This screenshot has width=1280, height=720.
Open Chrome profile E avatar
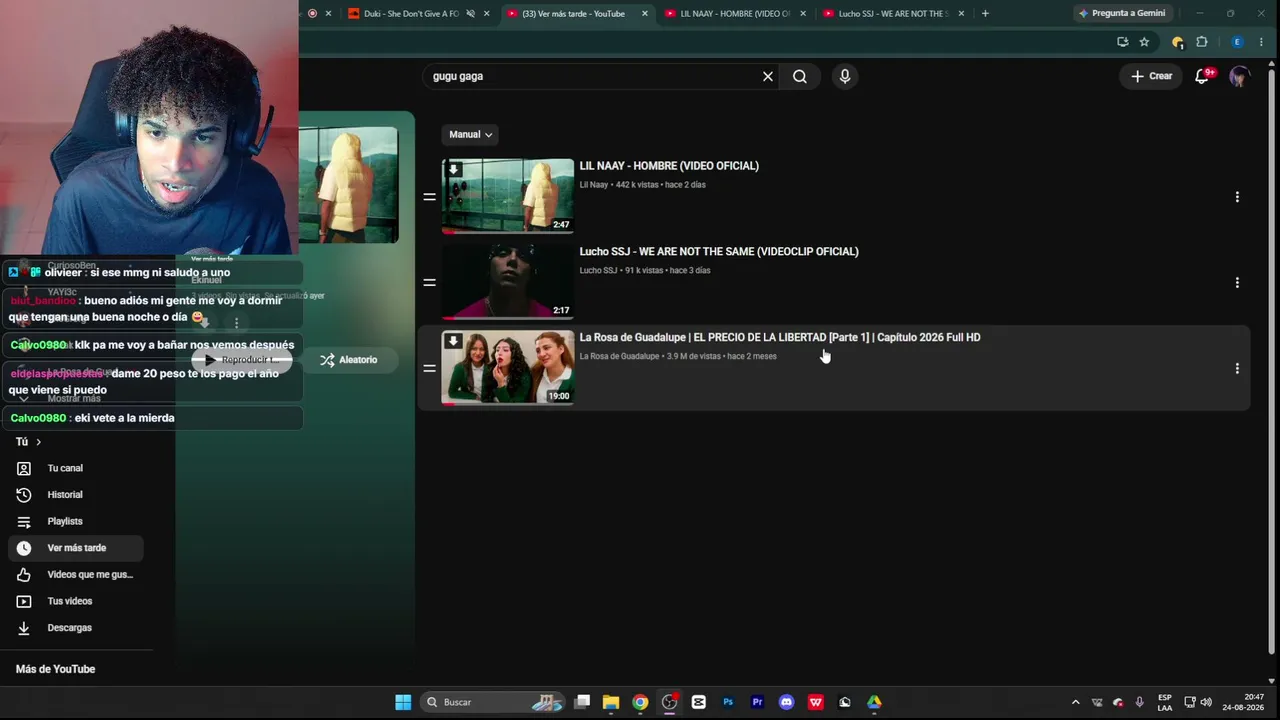coord(1237,42)
